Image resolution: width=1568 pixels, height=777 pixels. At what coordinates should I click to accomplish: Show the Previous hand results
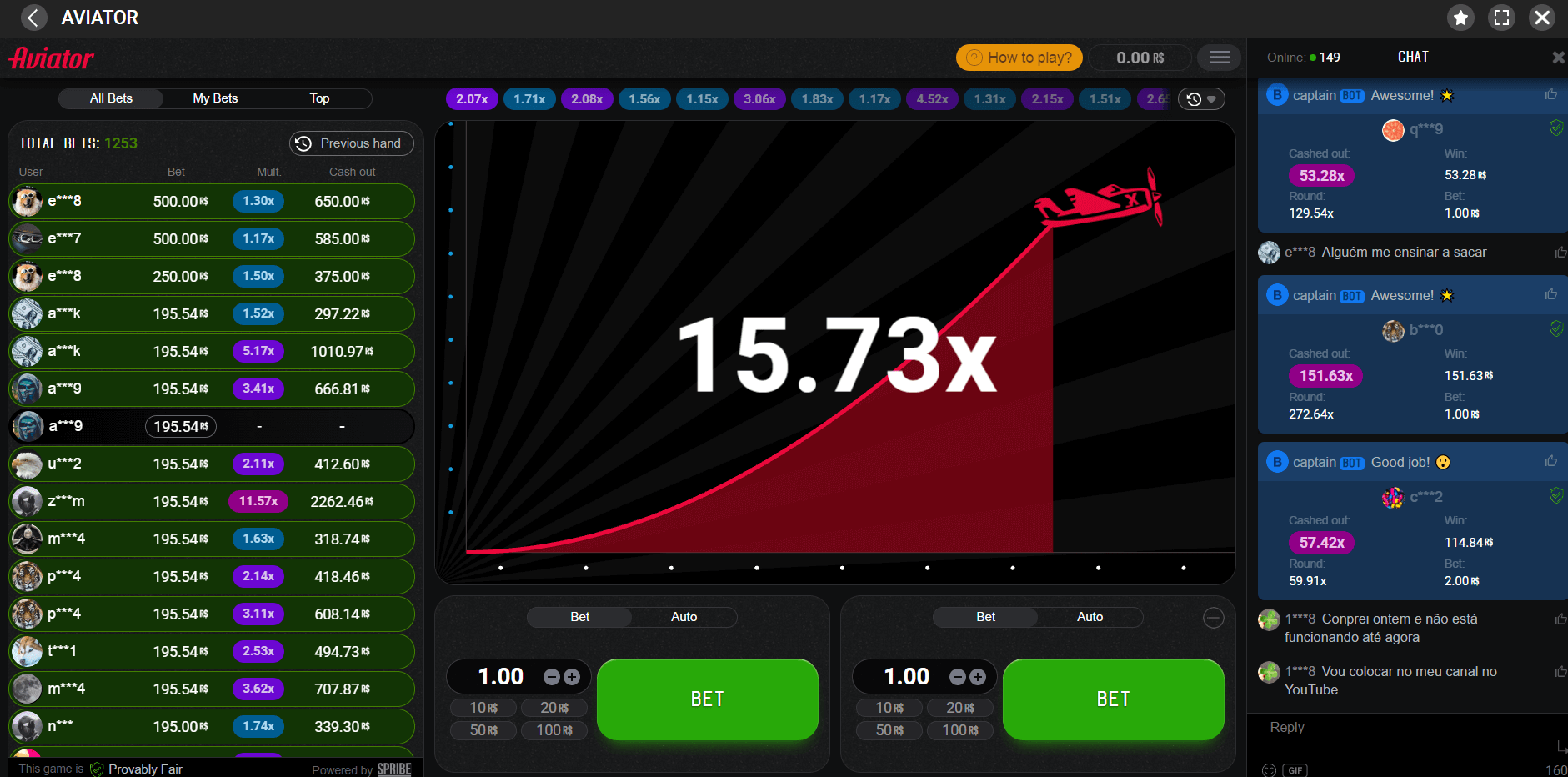[x=352, y=143]
